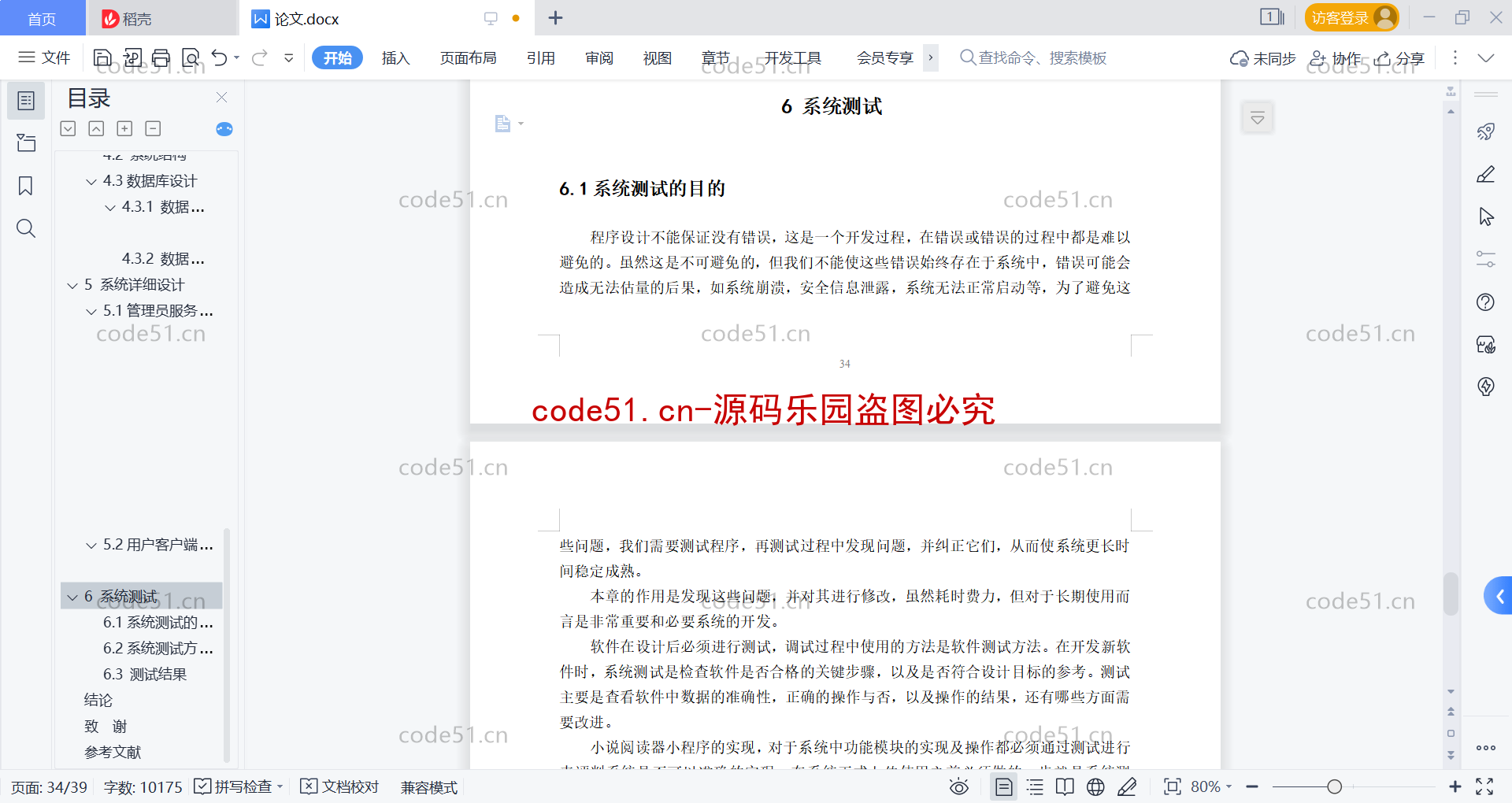
Task: Switch to the 稻壳 tab
Action: click(161, 18)
